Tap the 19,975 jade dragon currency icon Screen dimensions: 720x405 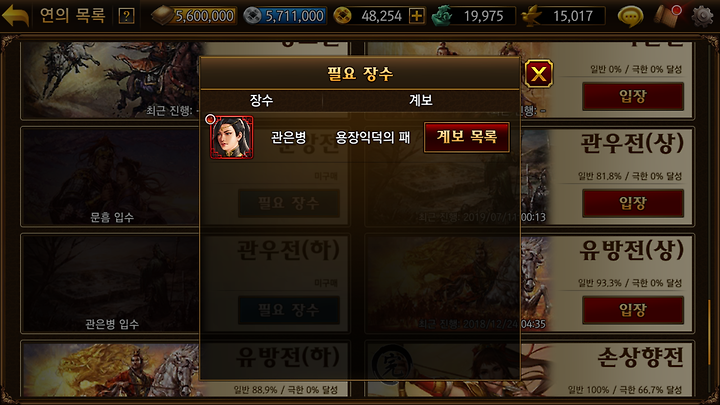tap(442, 16)
